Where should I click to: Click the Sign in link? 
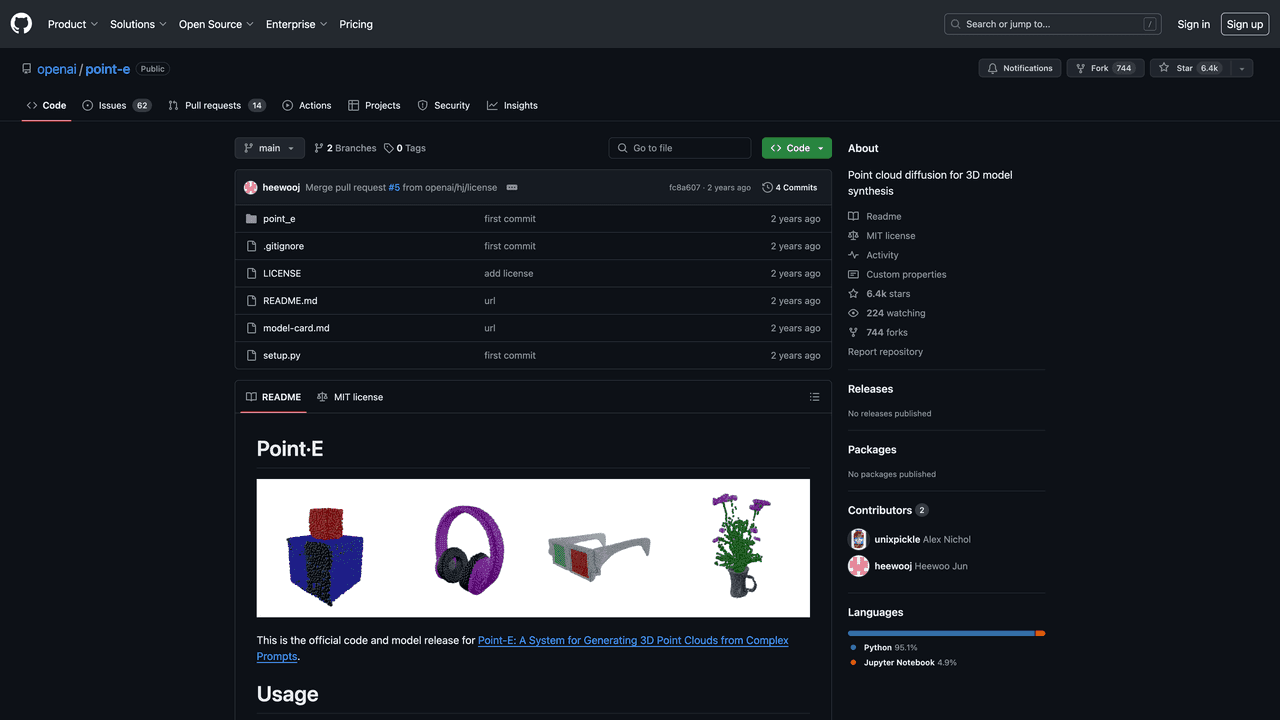[1193, 24]
